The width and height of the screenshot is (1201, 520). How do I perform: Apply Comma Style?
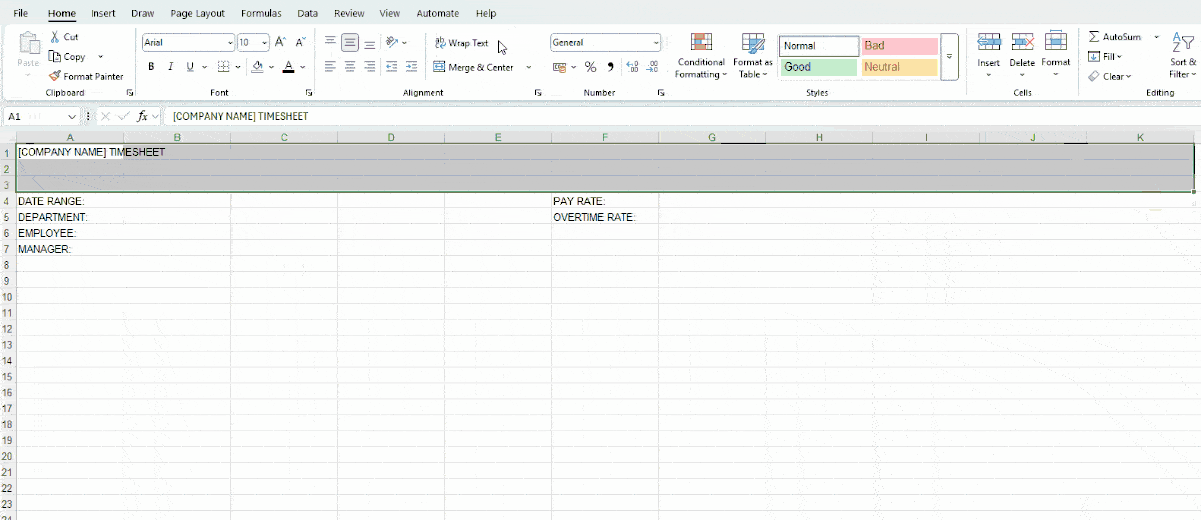pos(610,67)
